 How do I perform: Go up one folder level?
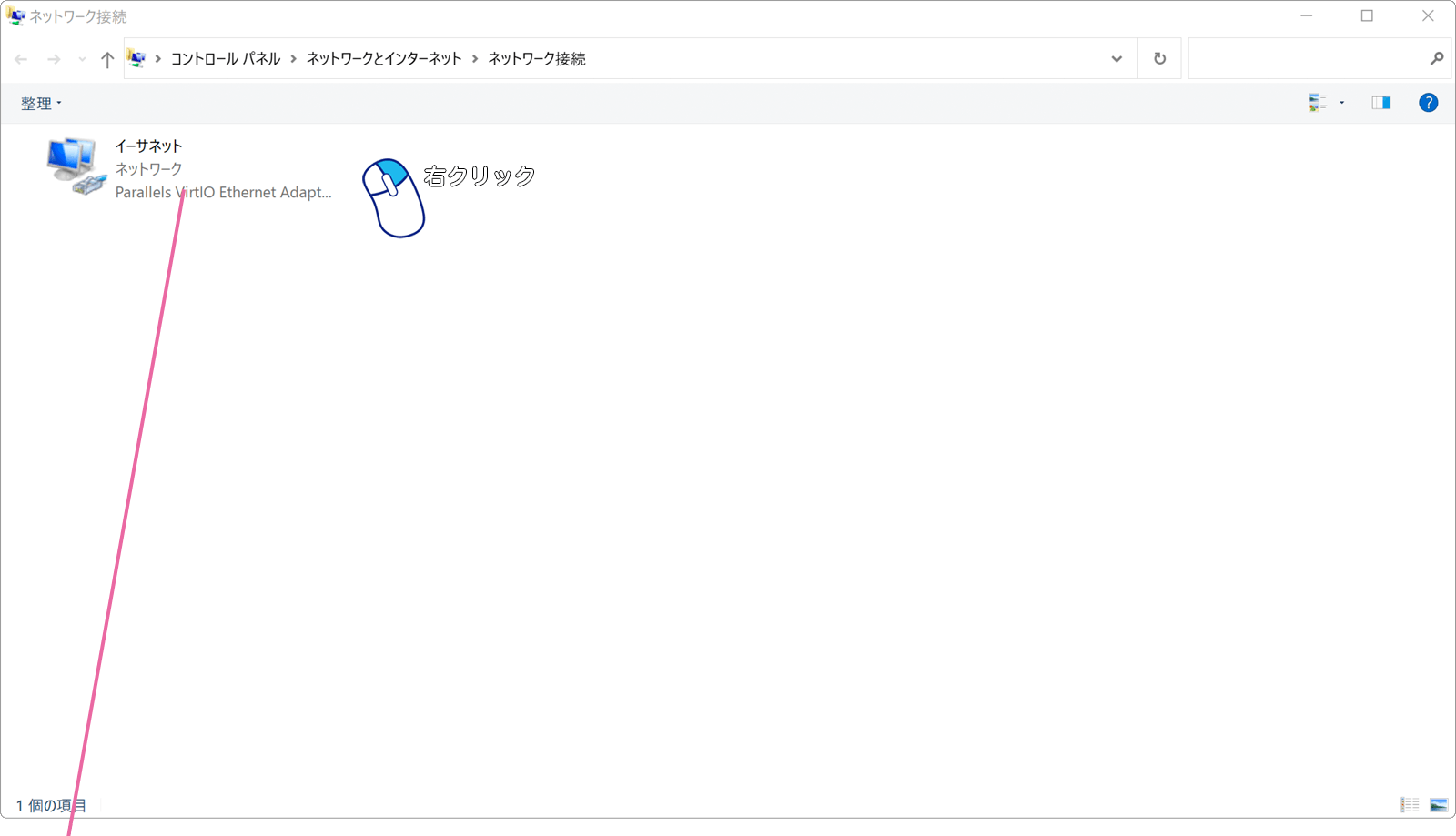[x=107, y=59]
